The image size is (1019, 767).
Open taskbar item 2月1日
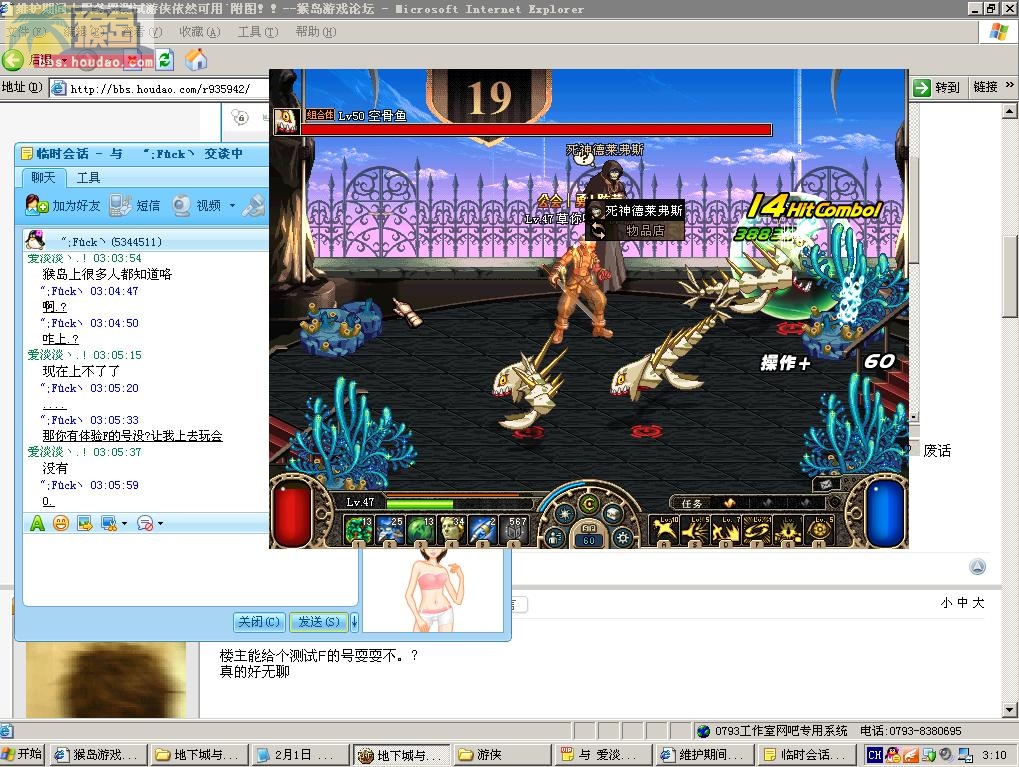pyautogui.click(x=300, y=755)
